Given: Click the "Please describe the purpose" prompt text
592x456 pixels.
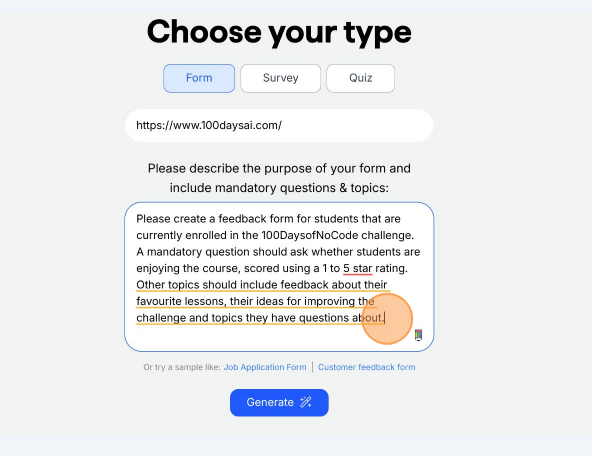Looking at the screenshot, I should [x=279, y=168].
